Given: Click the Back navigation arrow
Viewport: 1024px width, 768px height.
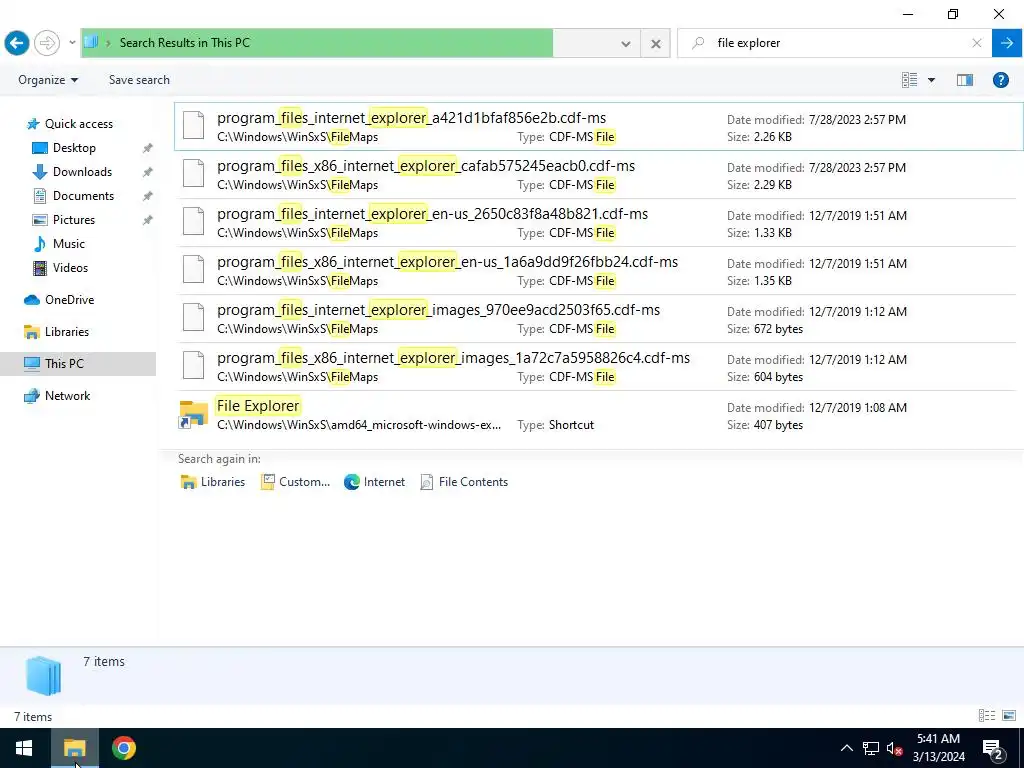Looking at the screenshot, I should click(17, 43).
